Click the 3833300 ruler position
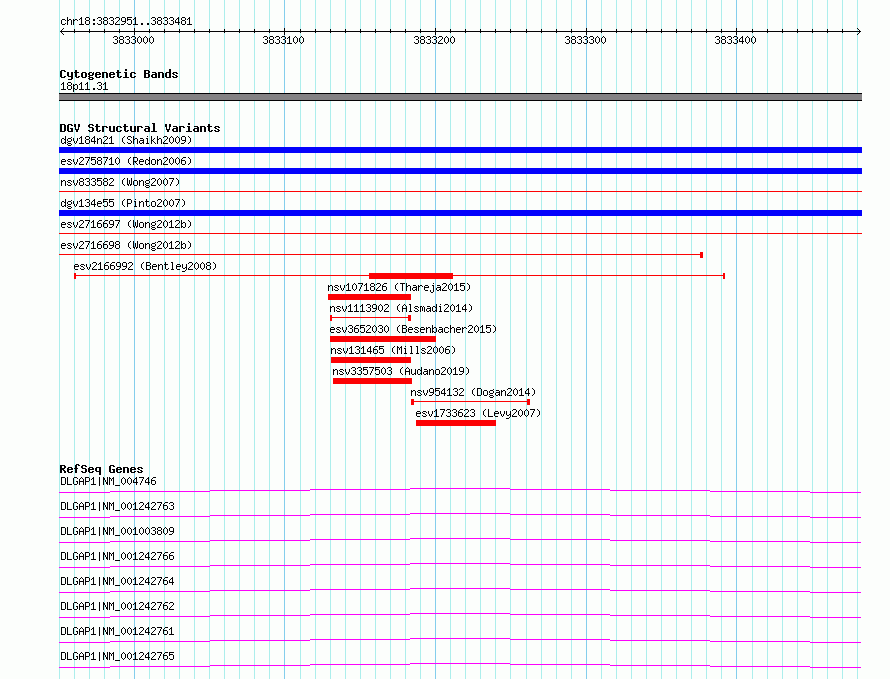890x679 pixels. click(585, 40)
